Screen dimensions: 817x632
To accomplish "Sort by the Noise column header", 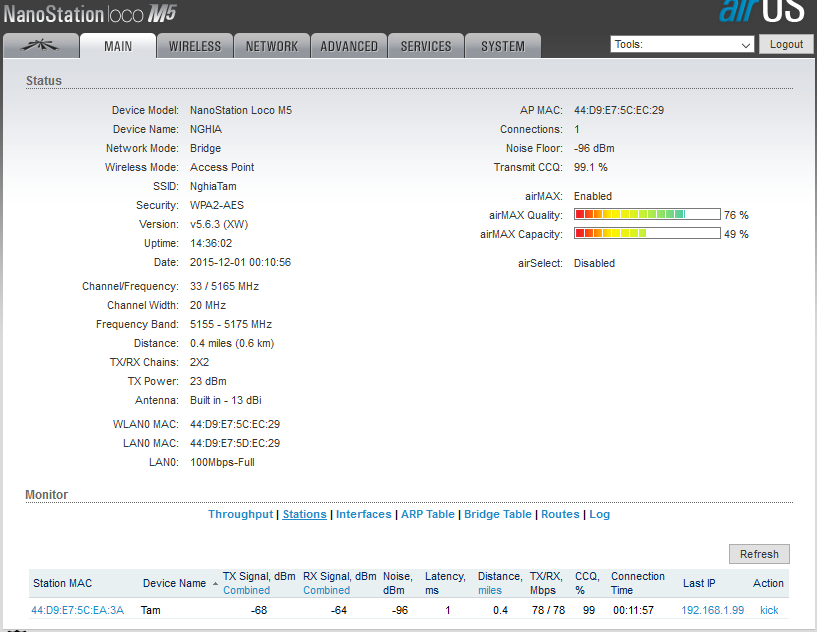I will (x=398, y=584).
